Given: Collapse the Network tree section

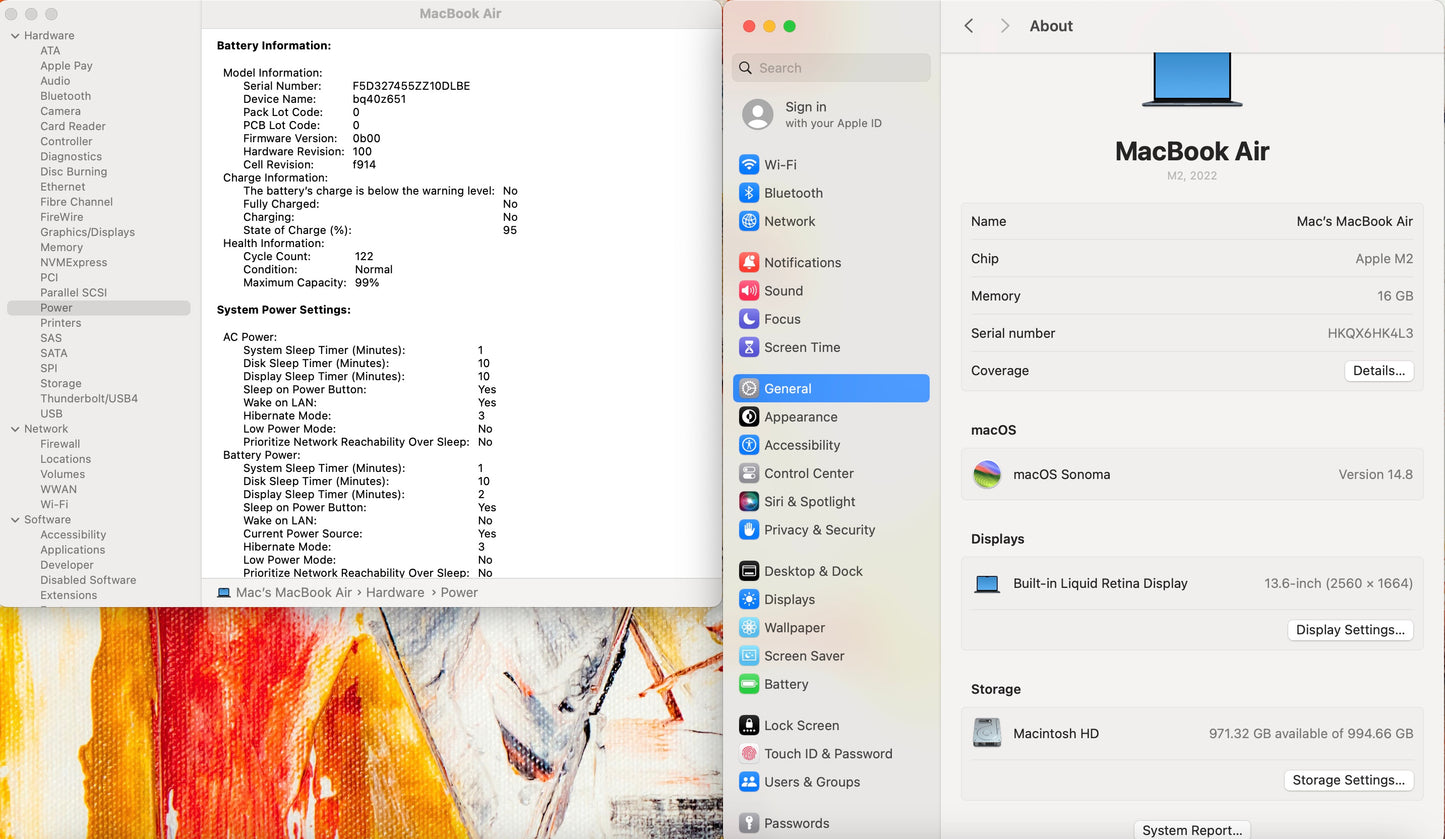Looking at the screenshot, I should click(15, 429).
